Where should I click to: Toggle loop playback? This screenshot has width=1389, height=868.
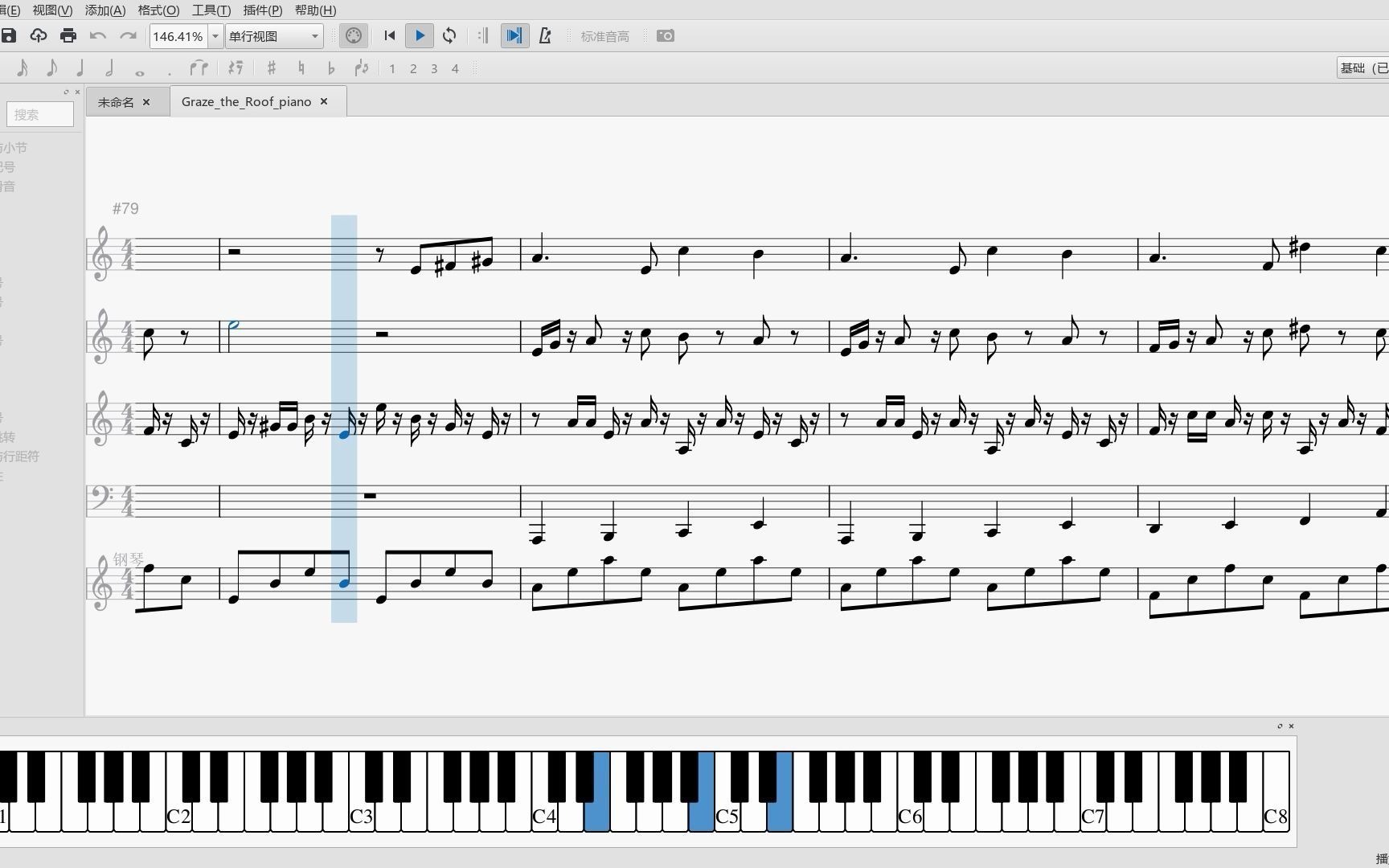coord(449,36)
